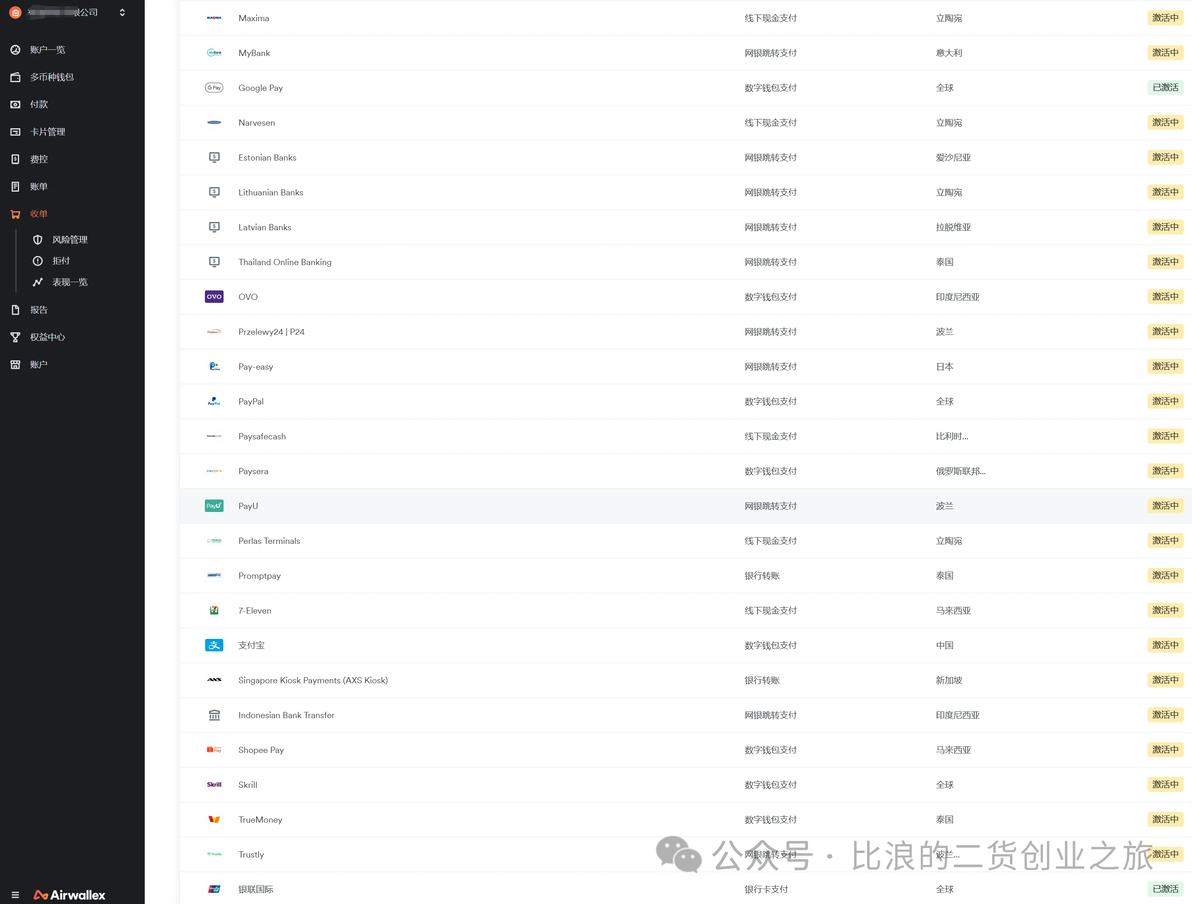Open the Promptpay row

[x=686, y=576]
